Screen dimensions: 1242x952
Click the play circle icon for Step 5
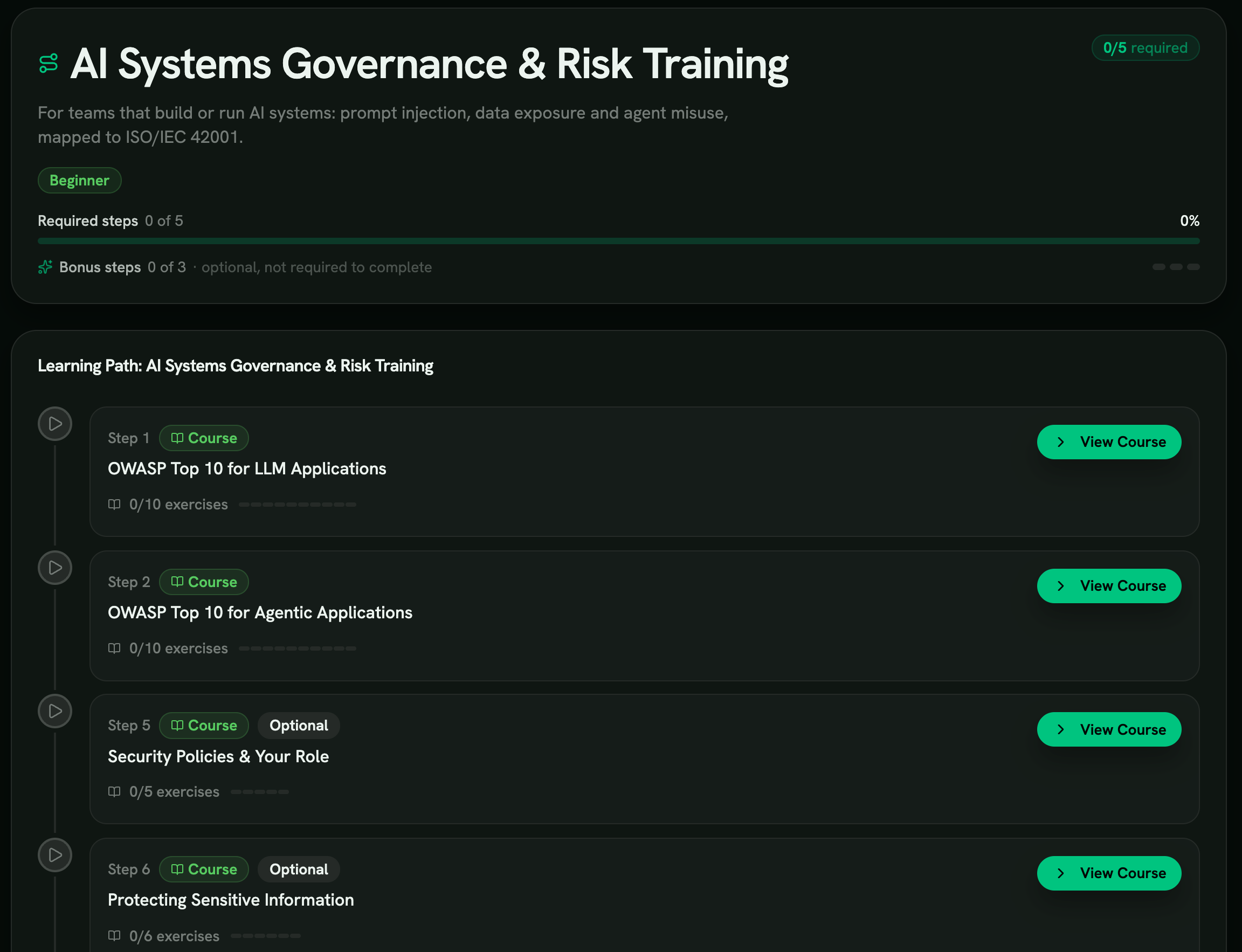click(x=55, y=711)
